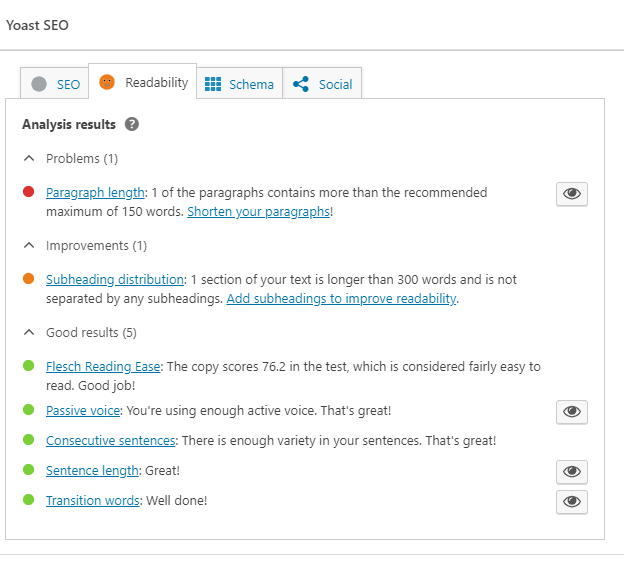Click the green Consecutive sentences status dot
Viewport: 624px width, 570px height.
tap(28, 439)
